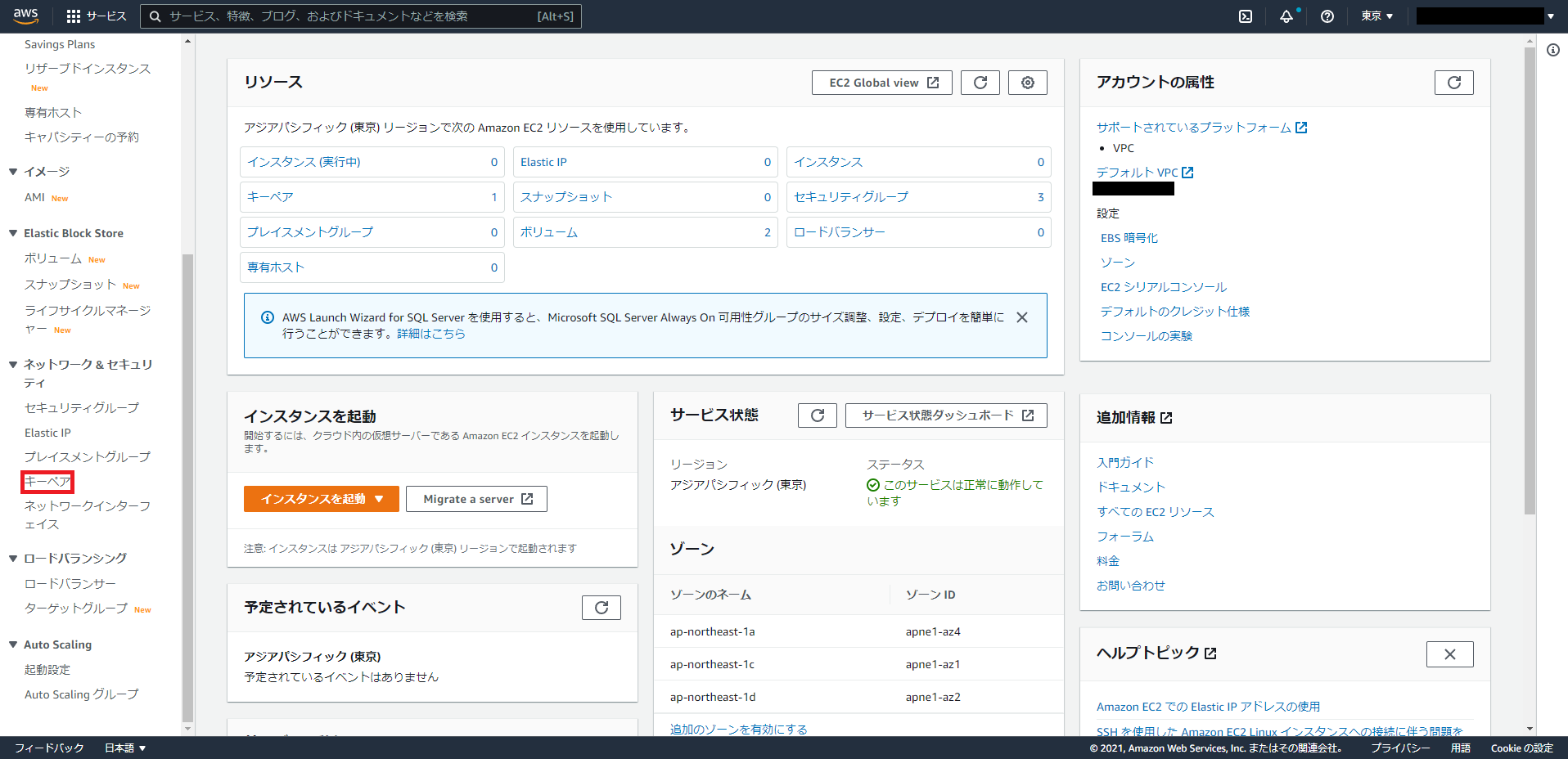The height and width of the screenshot is (759, 1568).
Task: Select AMI in the sidebar
Action: click(x=34, y=197)
